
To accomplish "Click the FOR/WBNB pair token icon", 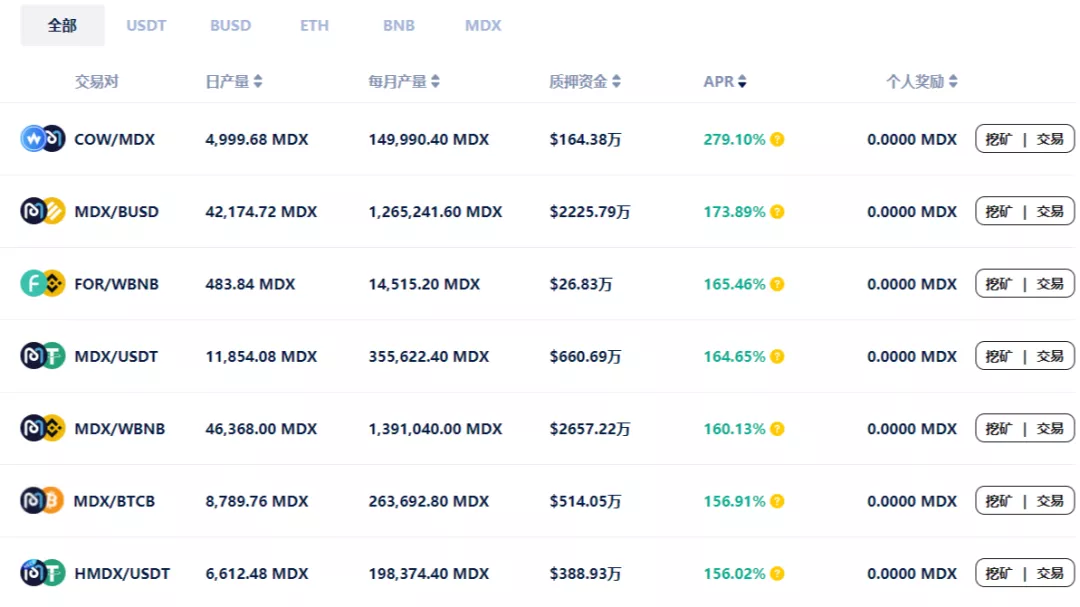I will [43, 284].
